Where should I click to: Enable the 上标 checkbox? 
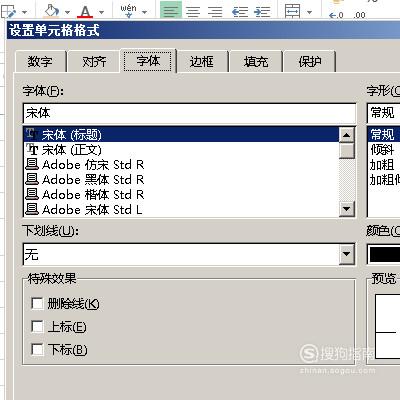37,326
